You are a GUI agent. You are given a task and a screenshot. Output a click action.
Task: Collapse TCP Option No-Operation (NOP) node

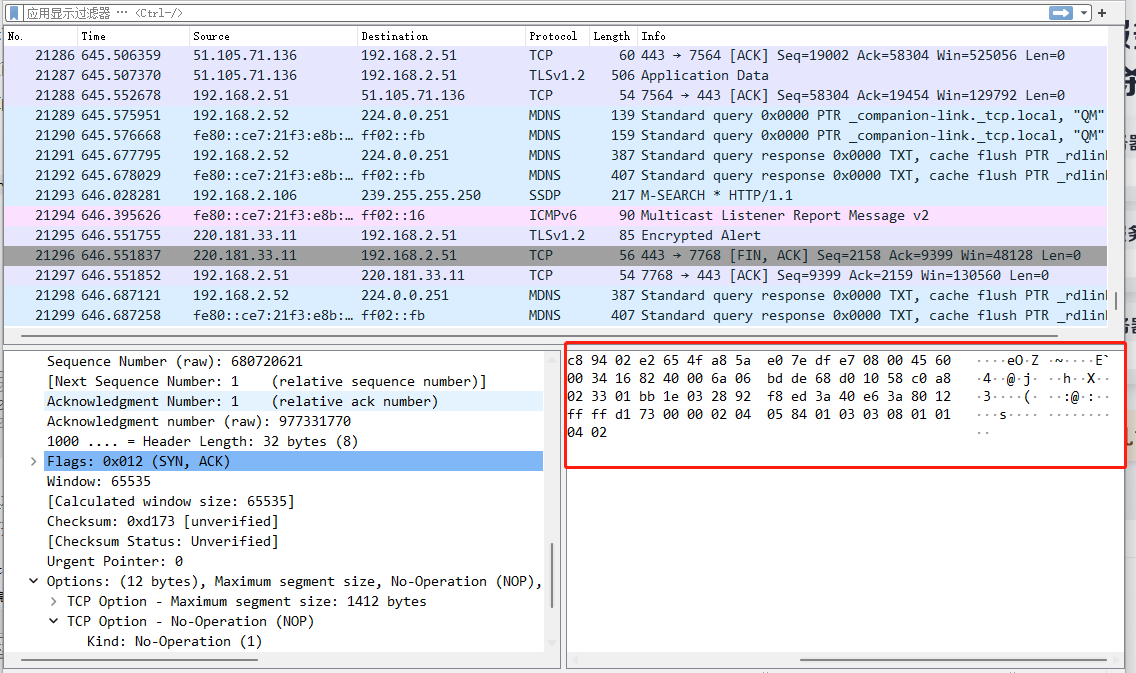[54, 622]
